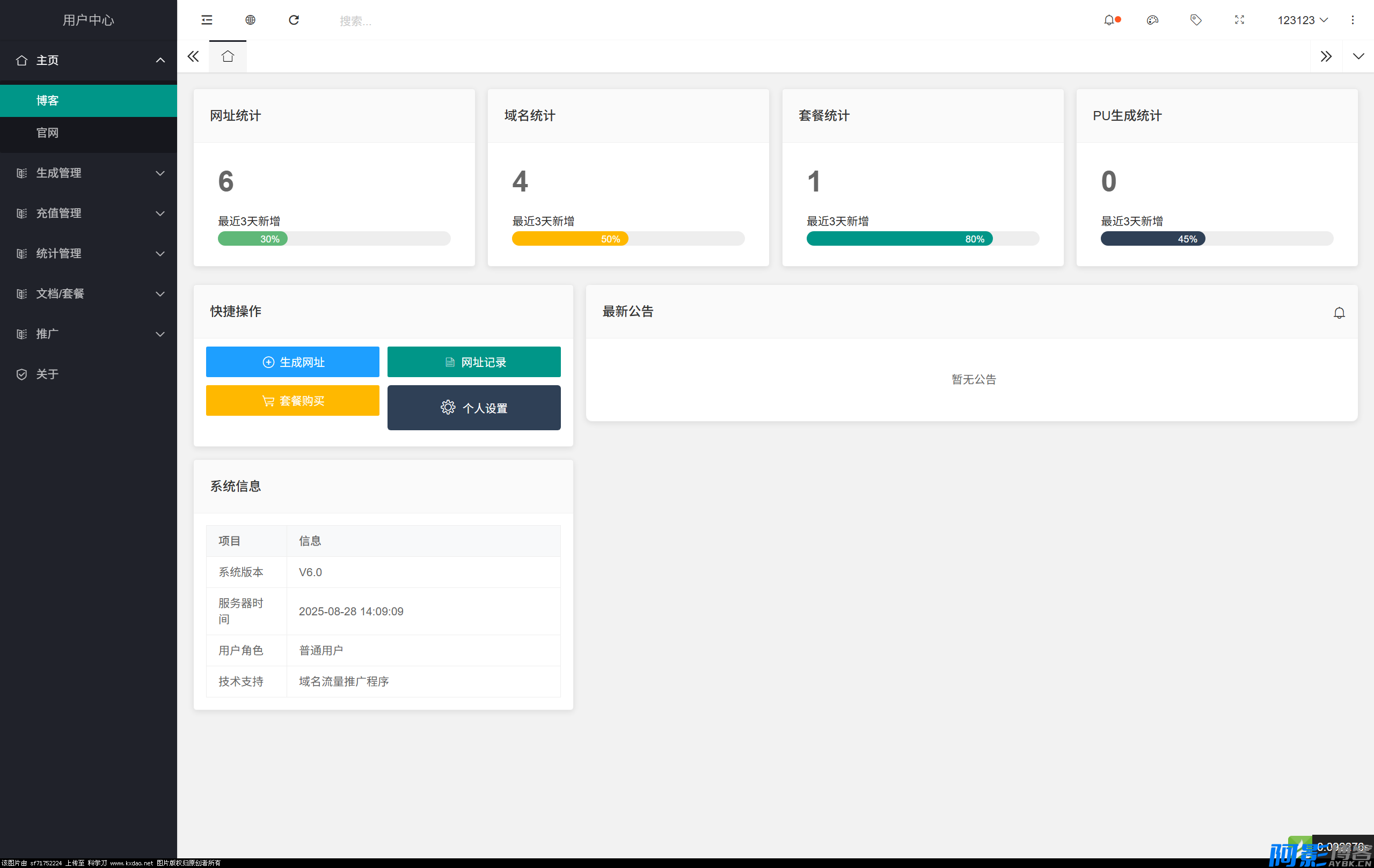Click the tag icon in header
Image resolution: width=1374 pixels, height=868 pixels.
[x=1195, y=20]
